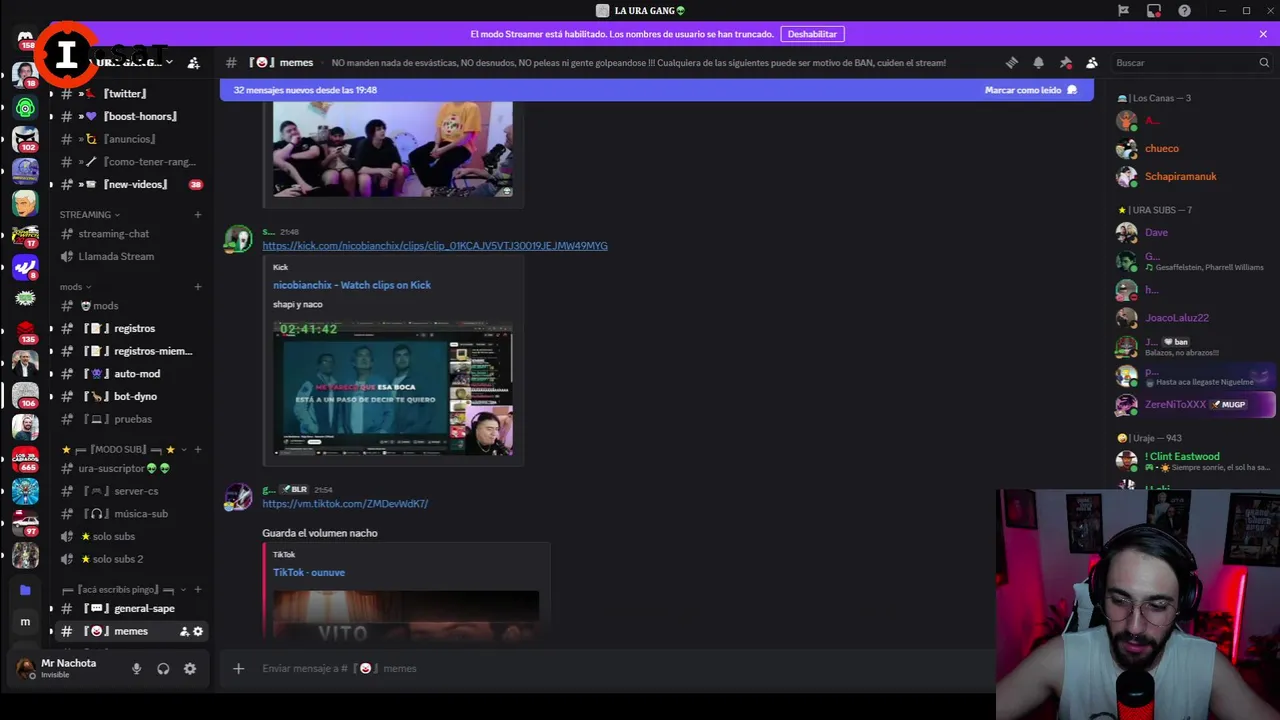Click Deshabilitar to turn off Streamer mode

pos(812,34)
